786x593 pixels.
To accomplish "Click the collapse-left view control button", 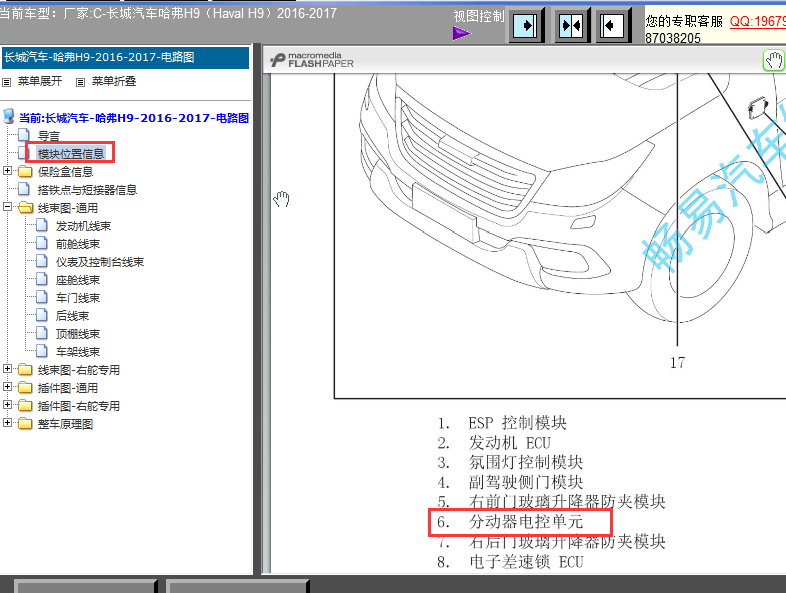I will (613, 25).
